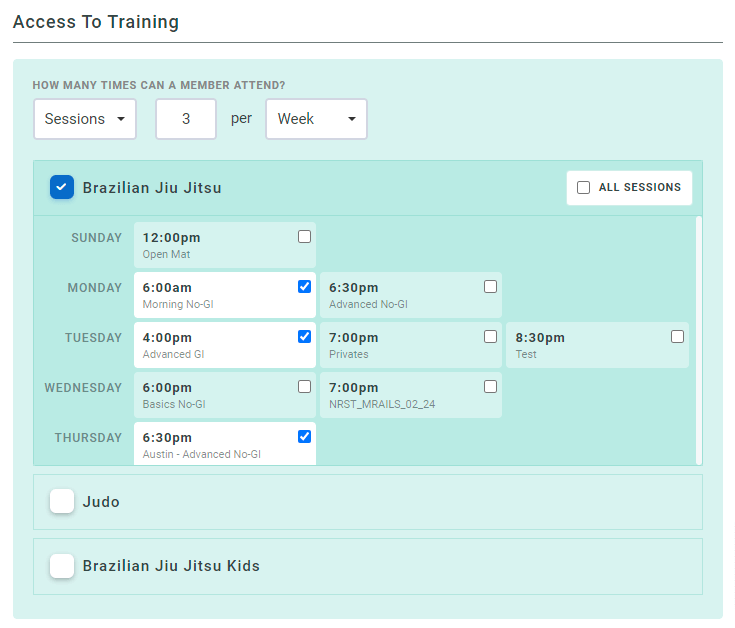Open the Week period dropdown
This screenshot has height=628, width=735.
[x=315, y=119]
